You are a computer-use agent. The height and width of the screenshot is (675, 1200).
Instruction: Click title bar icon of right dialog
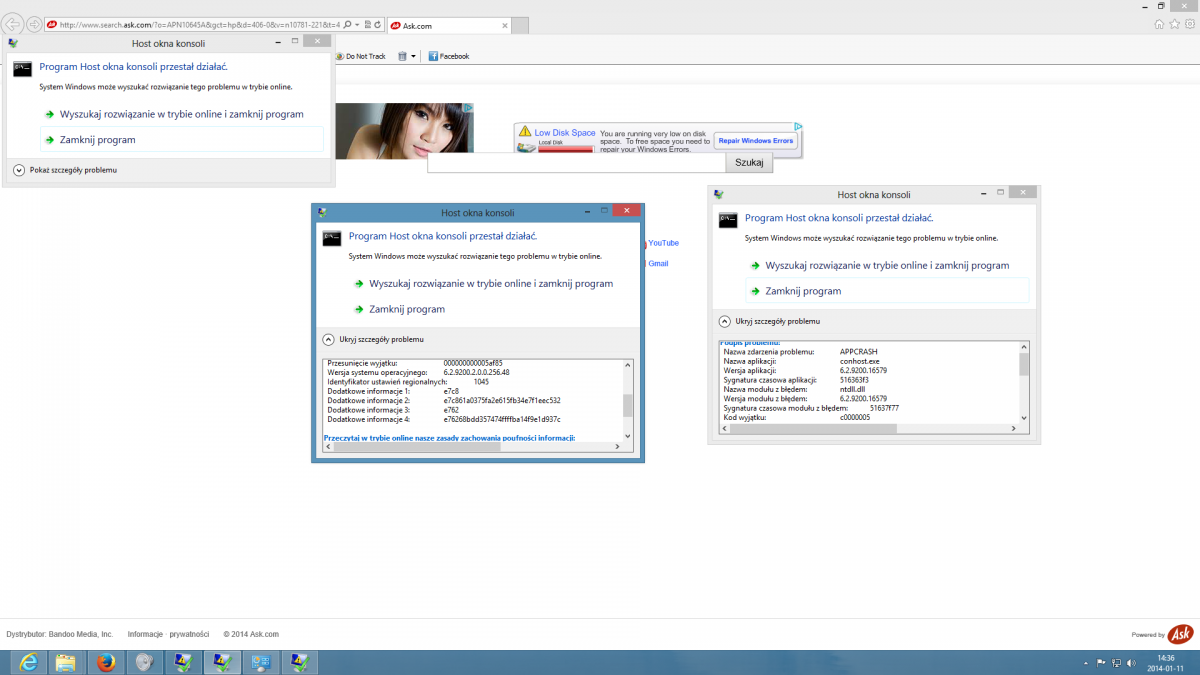coord(717,194)
